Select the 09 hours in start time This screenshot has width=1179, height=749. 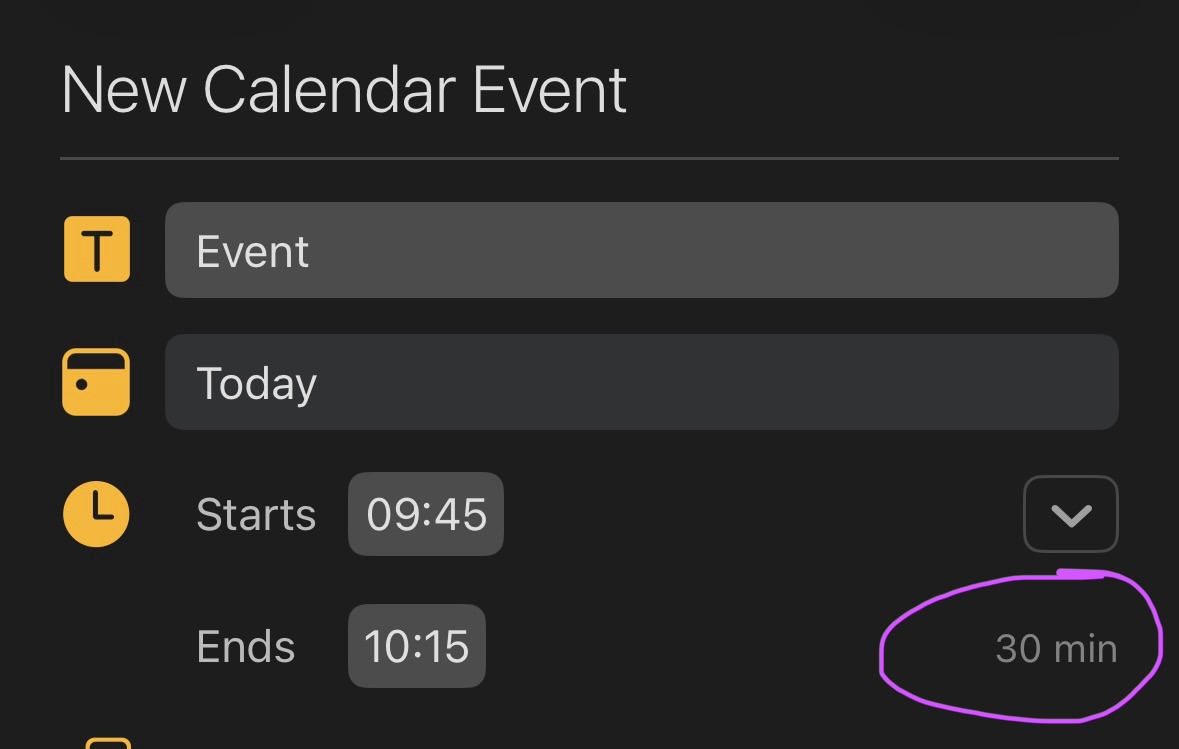click(x=389, y=515)
